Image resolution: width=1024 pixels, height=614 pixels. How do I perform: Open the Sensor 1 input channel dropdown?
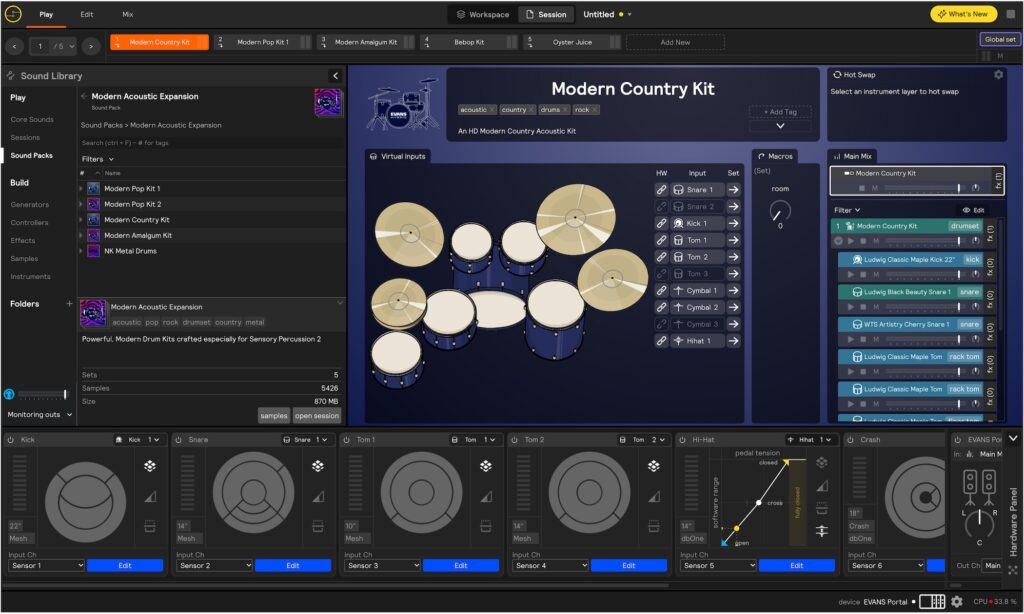[x=47, y=566]
